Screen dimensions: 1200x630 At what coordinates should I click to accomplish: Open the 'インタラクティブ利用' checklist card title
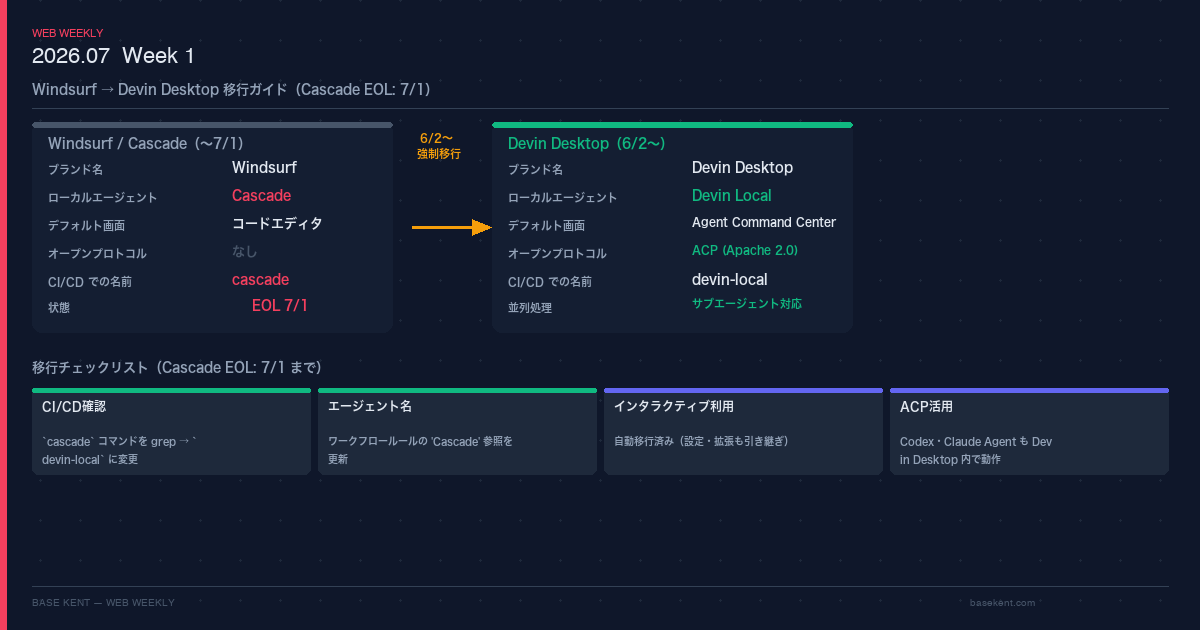(674, 407)
